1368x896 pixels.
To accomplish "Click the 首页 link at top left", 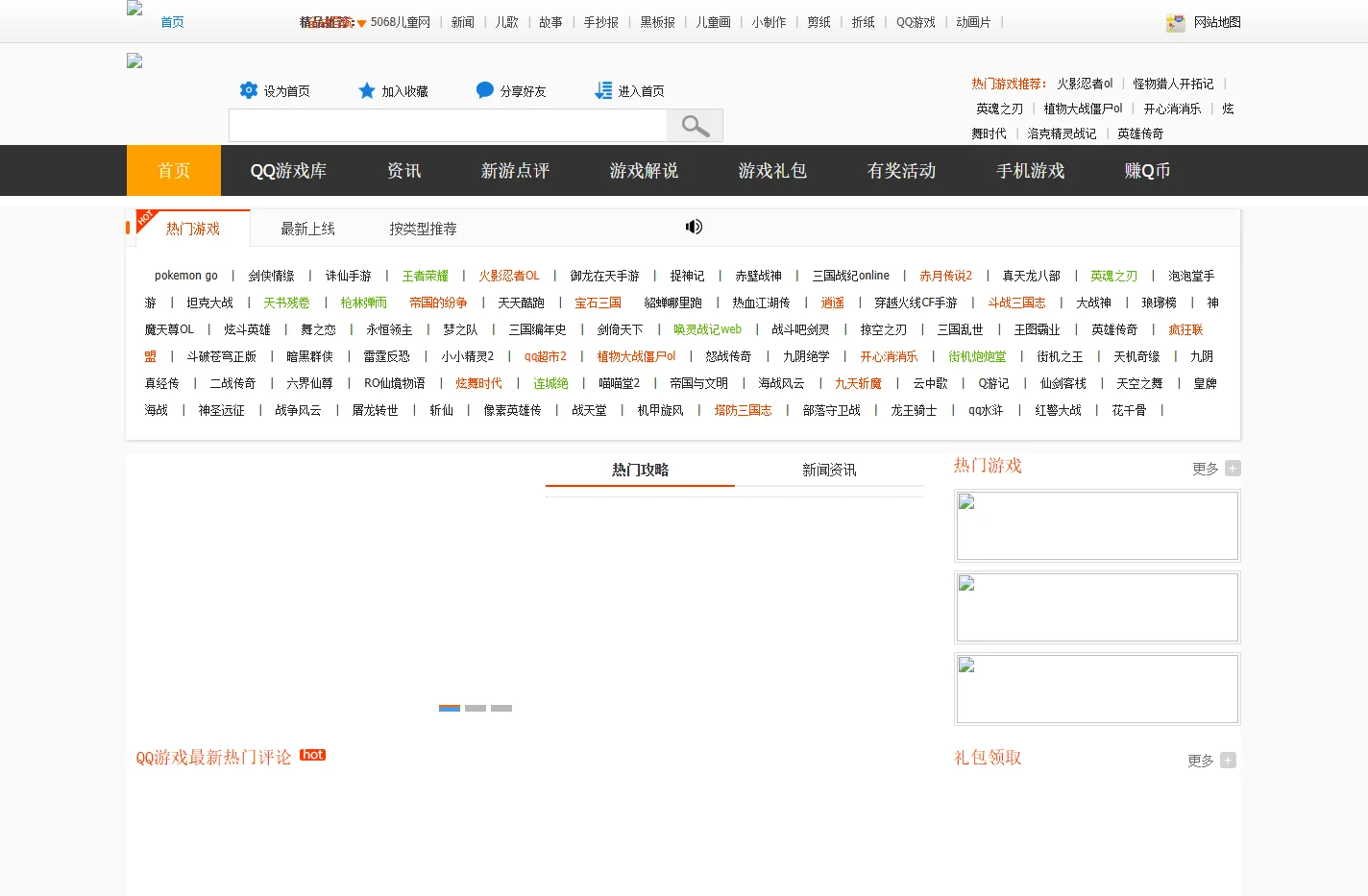I will (172, 22).
